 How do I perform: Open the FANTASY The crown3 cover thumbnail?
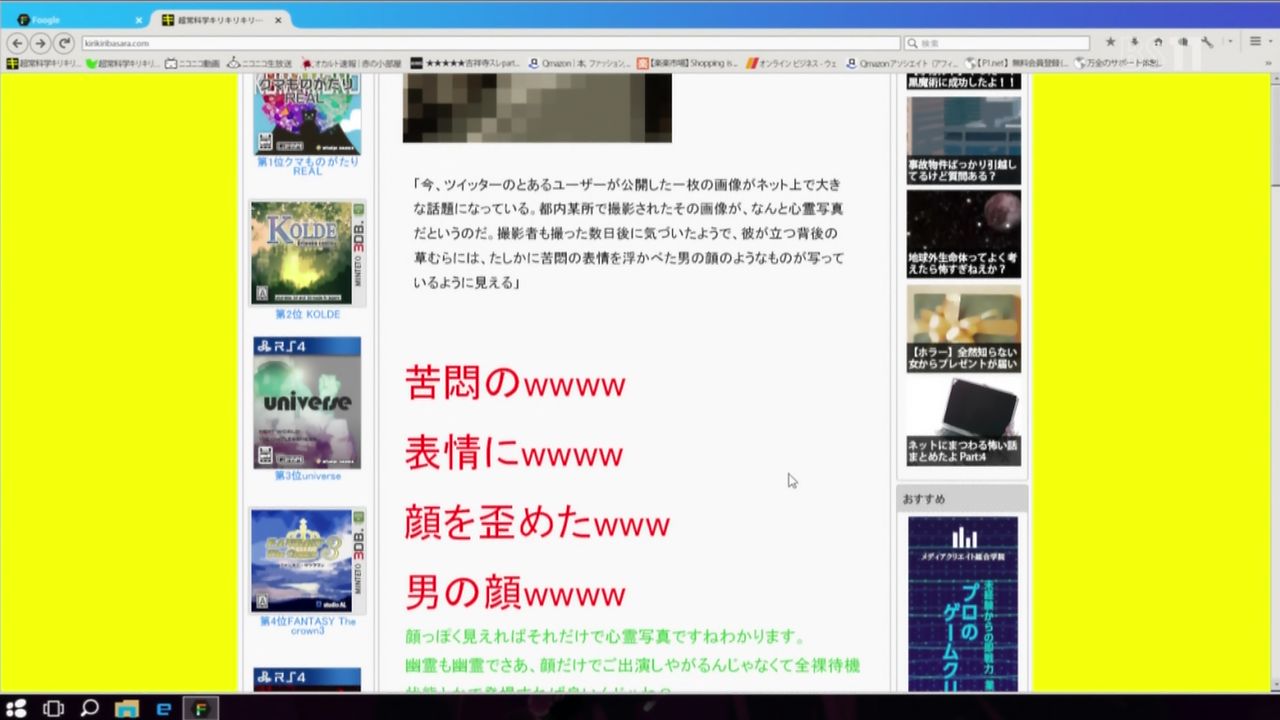click(308, 561)
